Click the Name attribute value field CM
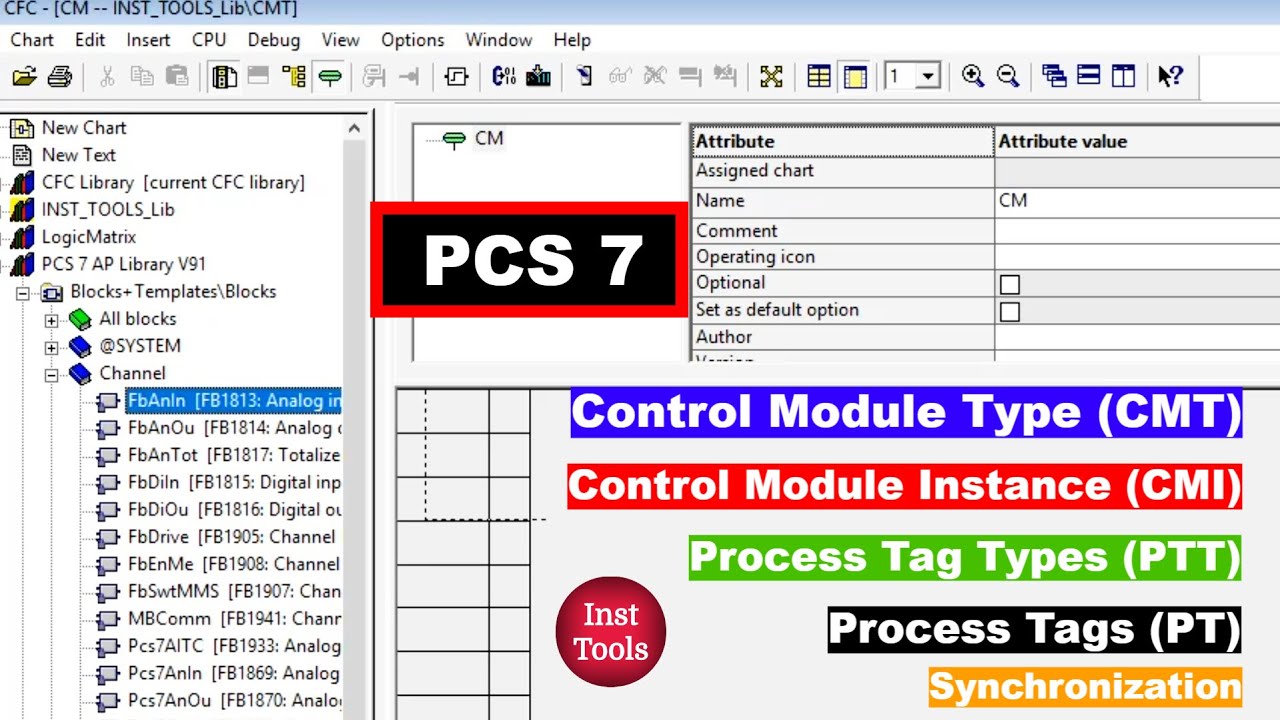This screenshot has width=1280, height=720. (x=1137, y=201)
